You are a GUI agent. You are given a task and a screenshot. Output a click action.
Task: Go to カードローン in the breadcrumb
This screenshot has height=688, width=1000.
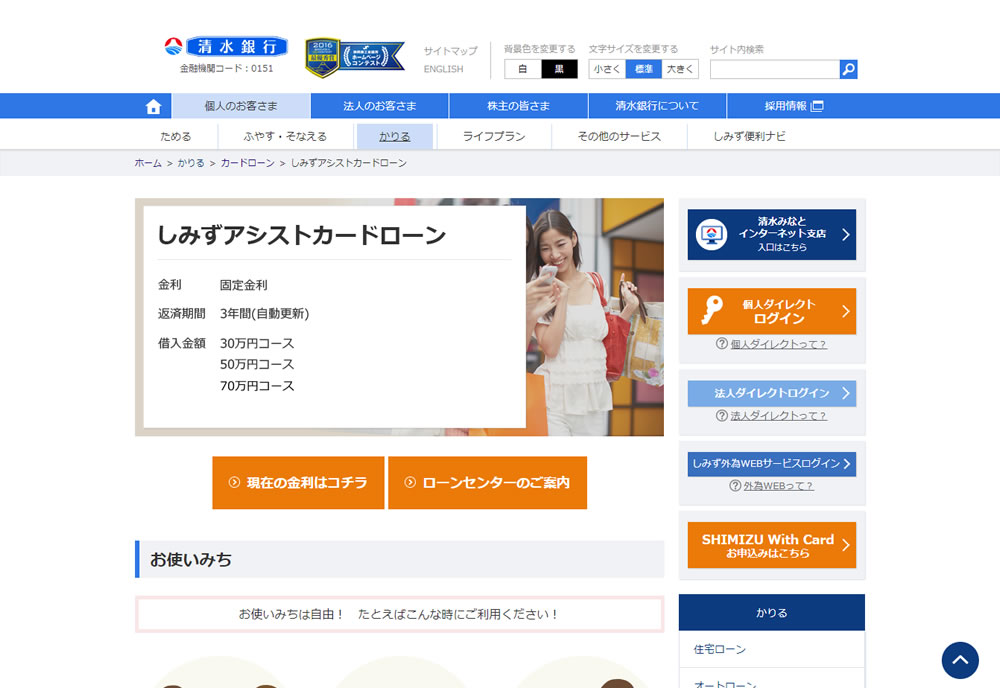click(247, 163)
